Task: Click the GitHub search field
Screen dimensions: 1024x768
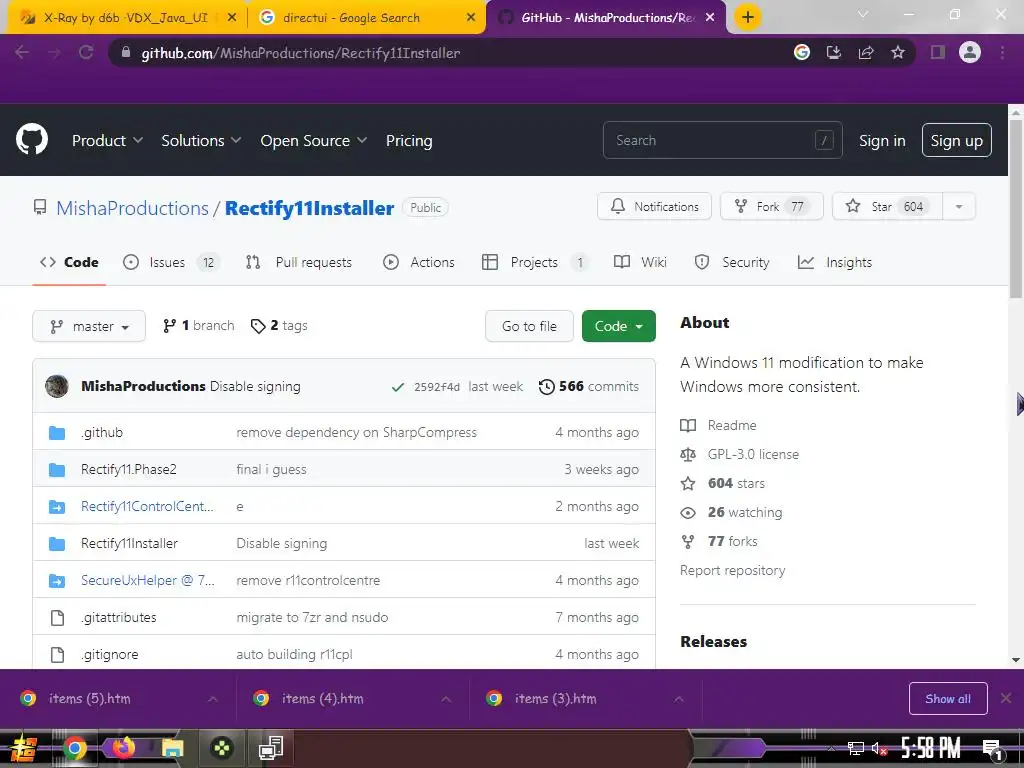Action: 722,140
